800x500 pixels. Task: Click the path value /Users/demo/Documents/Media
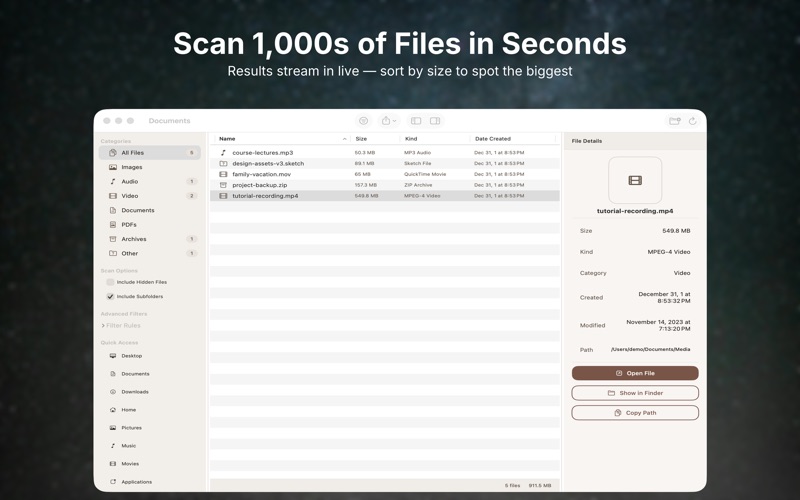click(x=650, y=349)
